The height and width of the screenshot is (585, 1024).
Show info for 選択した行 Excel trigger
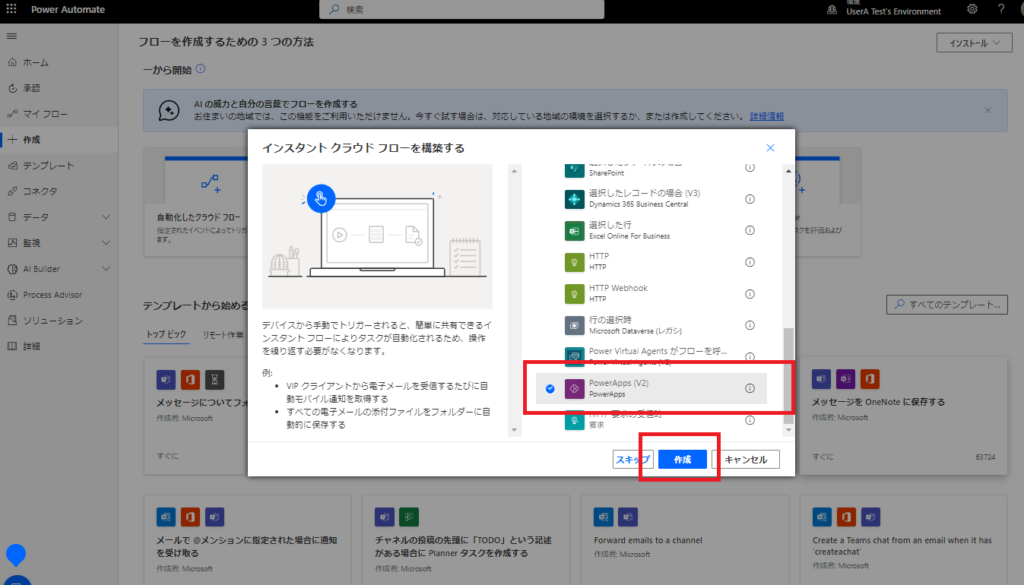click(x=750, y=230)
